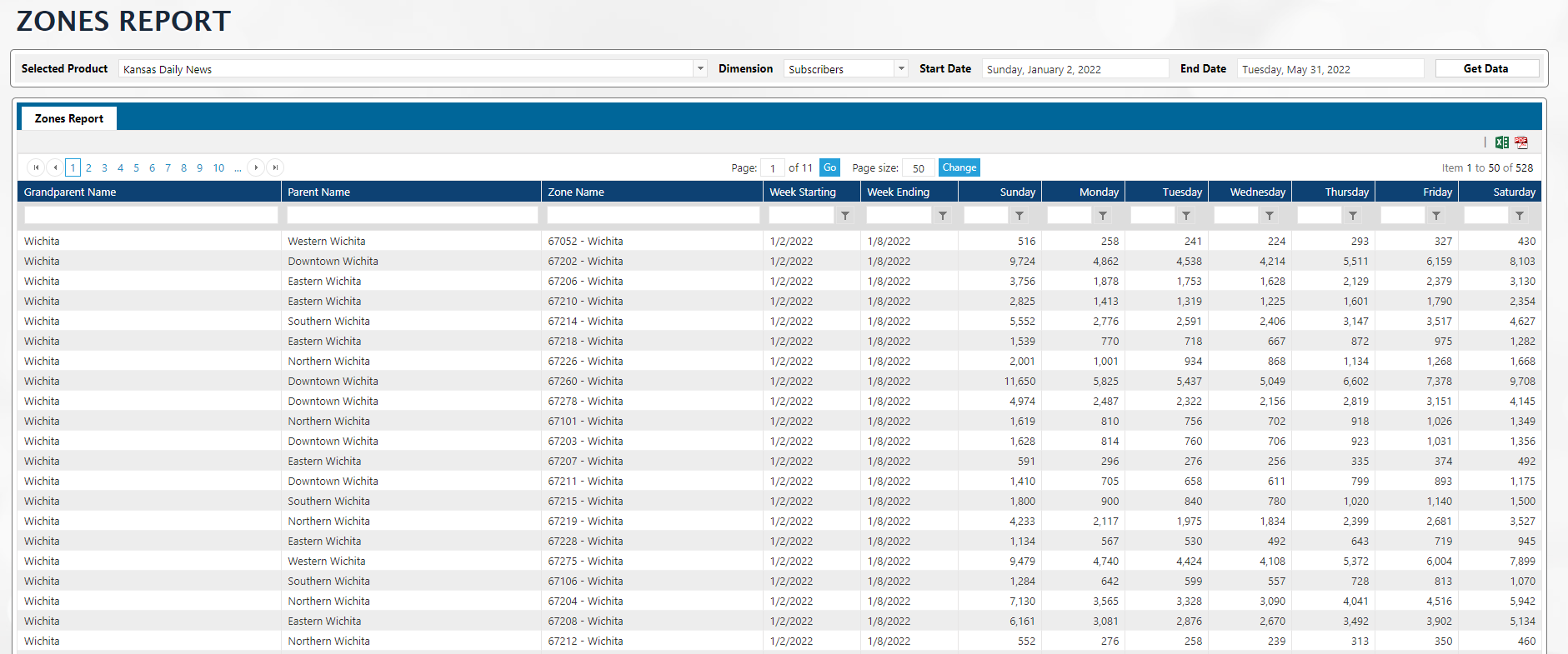Go to the previous results page
The width and height of the screenshot is (1568, 654).
click(x=55, y=167)
